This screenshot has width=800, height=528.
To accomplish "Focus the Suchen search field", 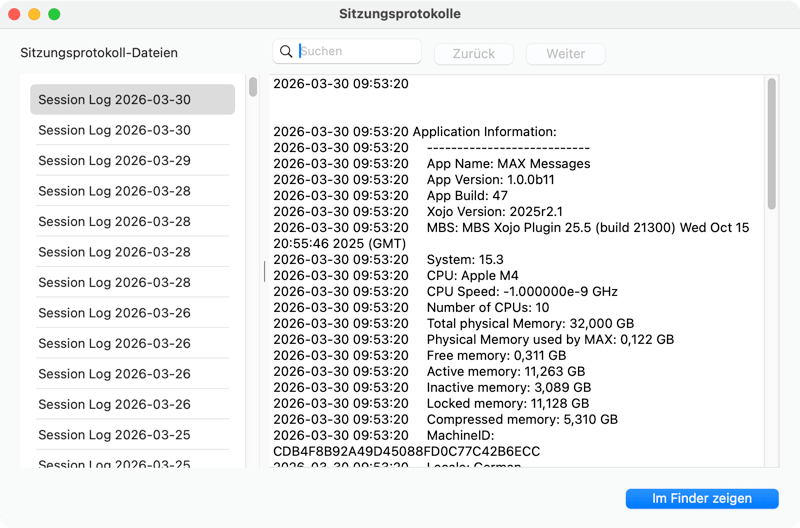I will 347,52.
